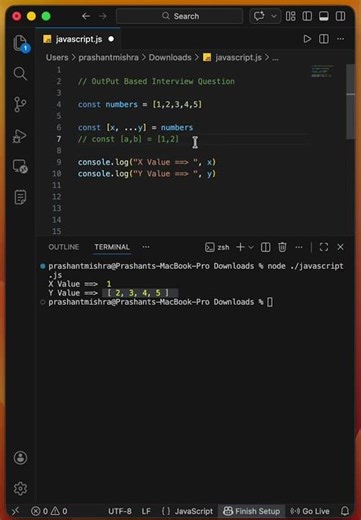
Task: Run the javascript.js file
Action: tap(307, 39)
